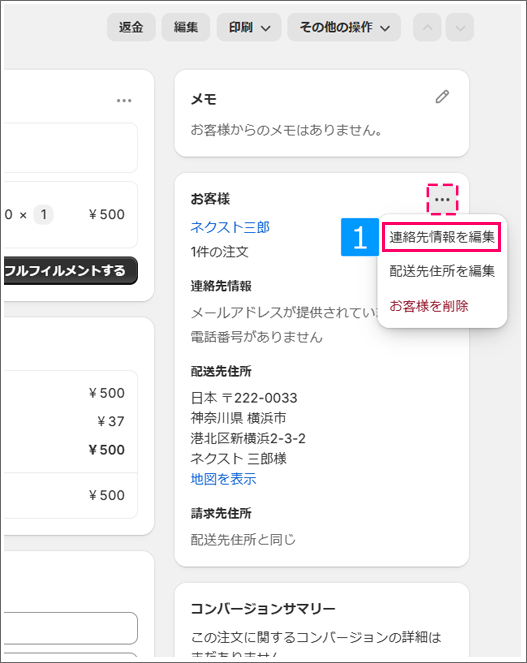Select お客様を削除 menu option
The height and width of the screenshot is (663, 527).
tap(429, 305)
